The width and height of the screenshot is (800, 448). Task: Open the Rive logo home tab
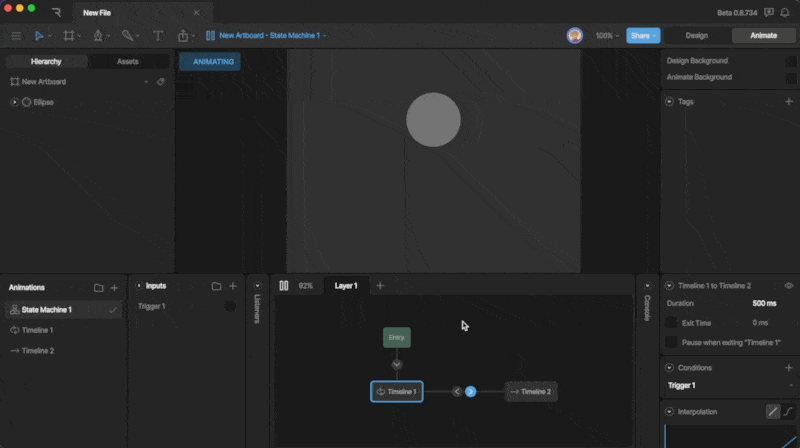click(x=56, y=13)
